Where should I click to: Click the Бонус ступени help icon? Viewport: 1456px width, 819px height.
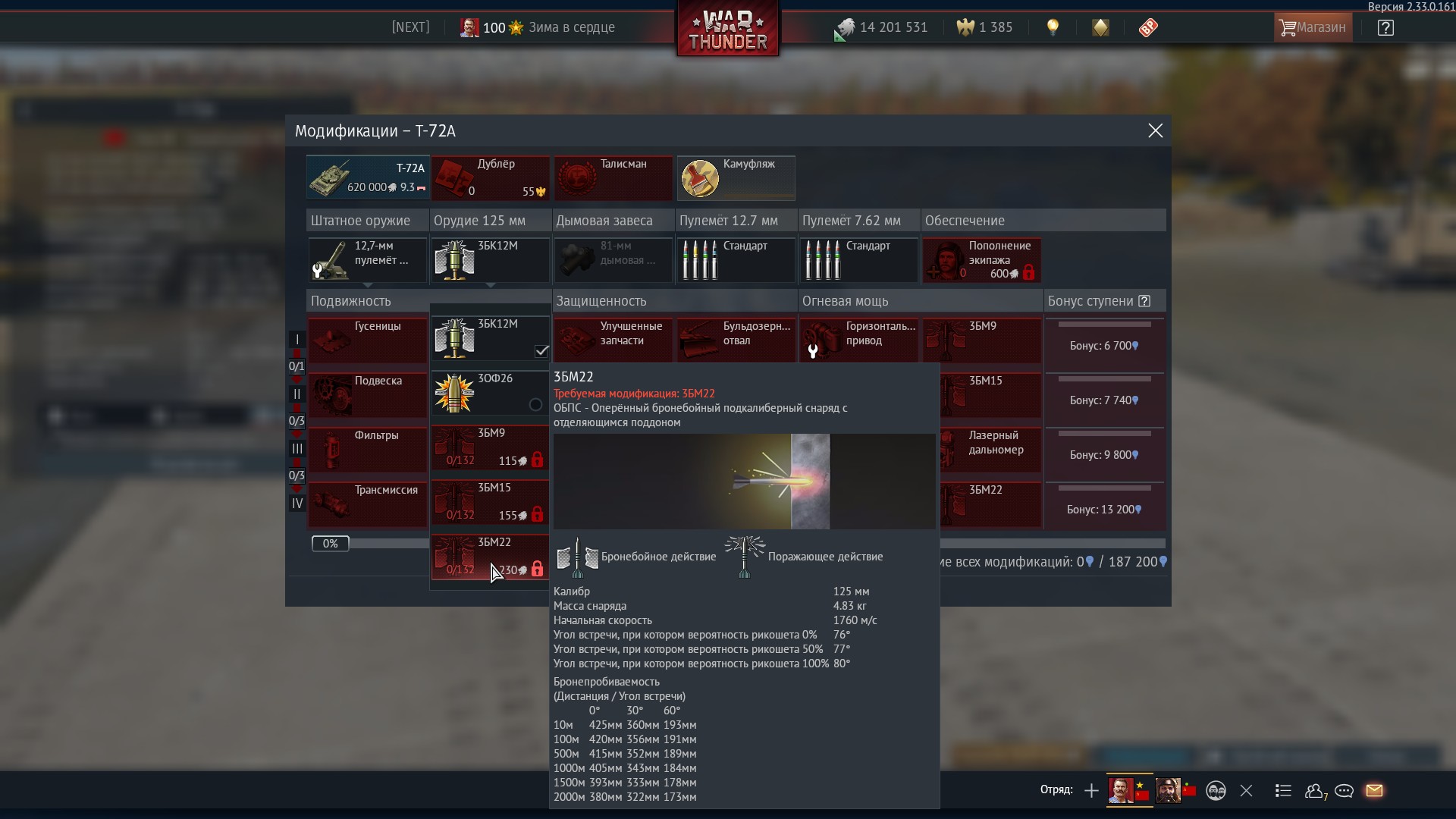(1144, 301)
